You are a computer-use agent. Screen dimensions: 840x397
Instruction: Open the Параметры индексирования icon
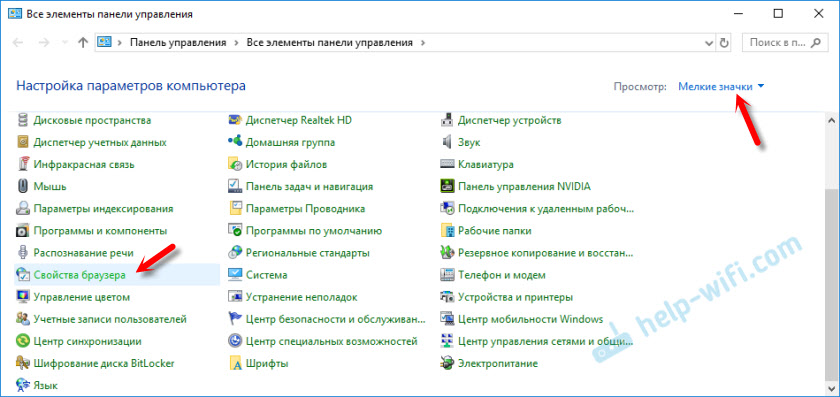click(22, 208)
